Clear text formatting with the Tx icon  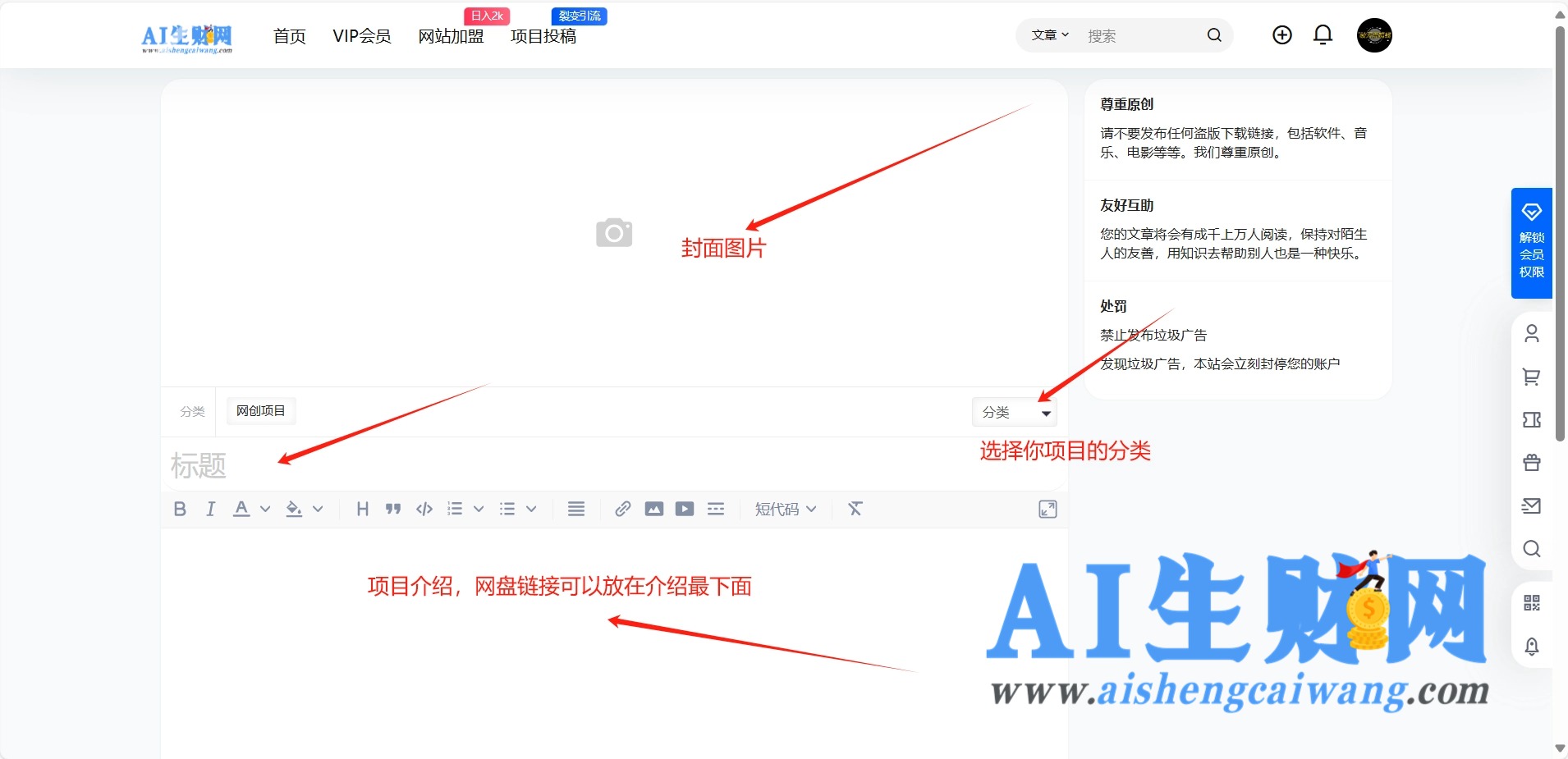point(855,509)
